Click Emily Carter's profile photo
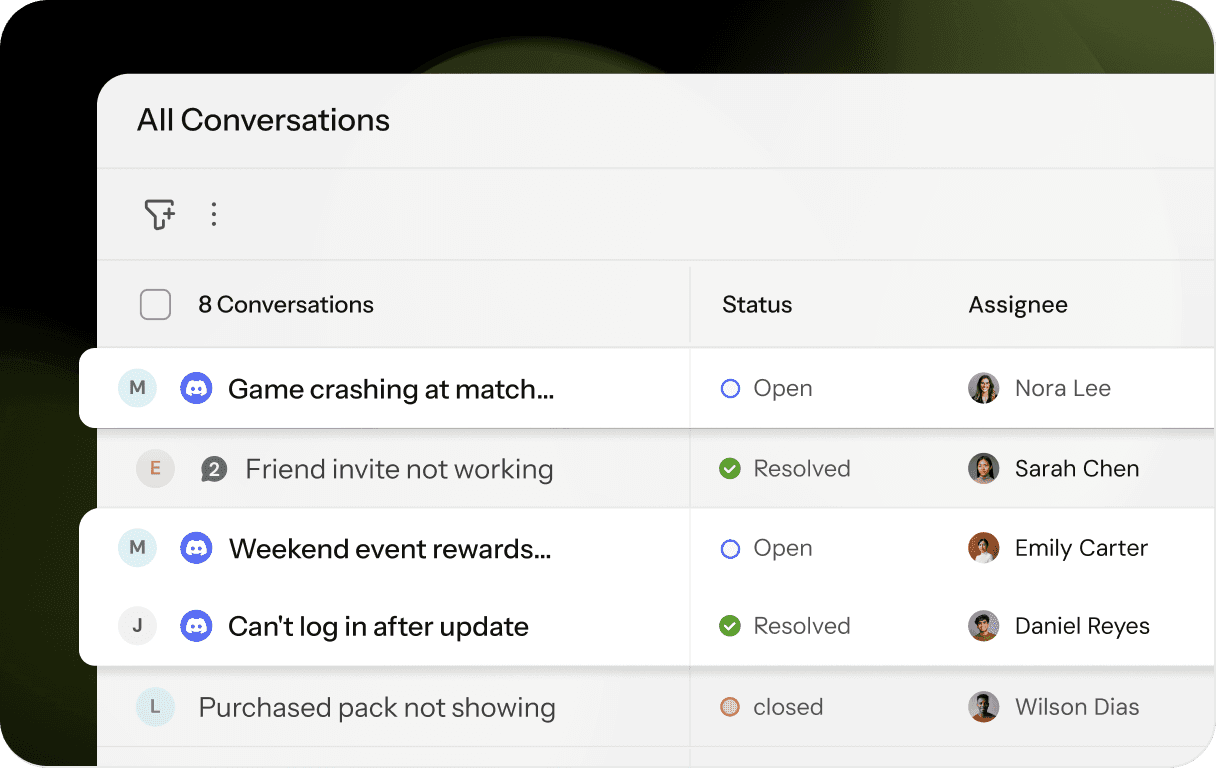Image resolution: width=1216 pixels, height=768 pixels. (x=984, y=548)
